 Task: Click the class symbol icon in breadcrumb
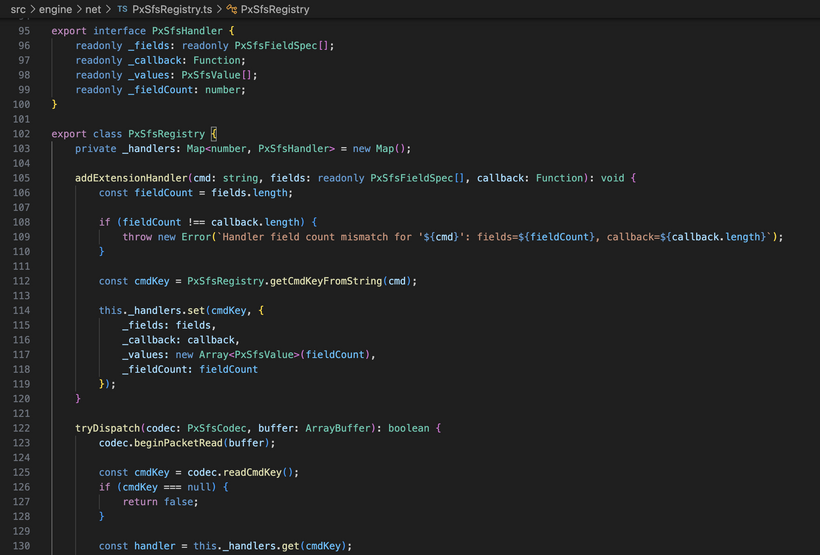click(231, 9)
